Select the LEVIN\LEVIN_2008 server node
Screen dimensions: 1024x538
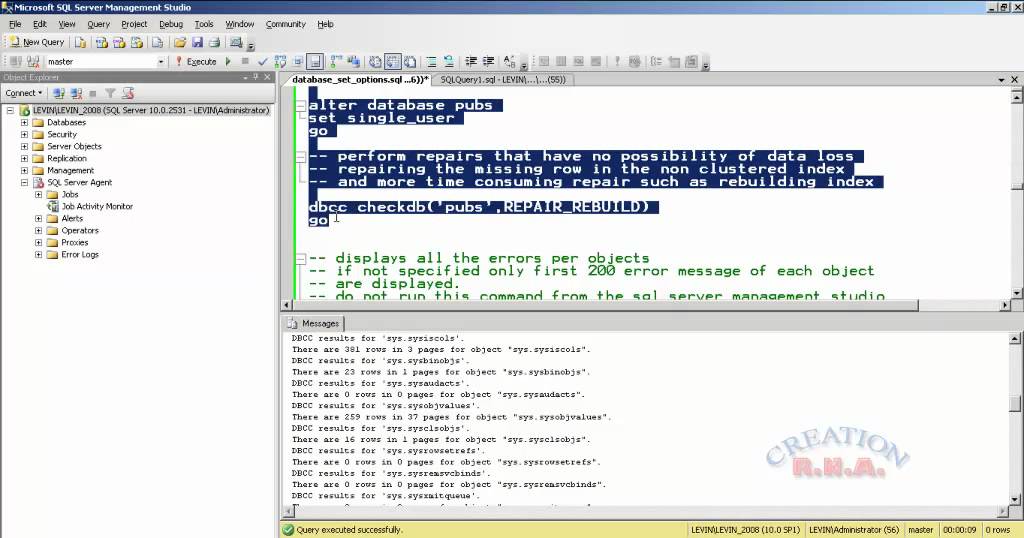pyautogui.click(x=151, y=110)
